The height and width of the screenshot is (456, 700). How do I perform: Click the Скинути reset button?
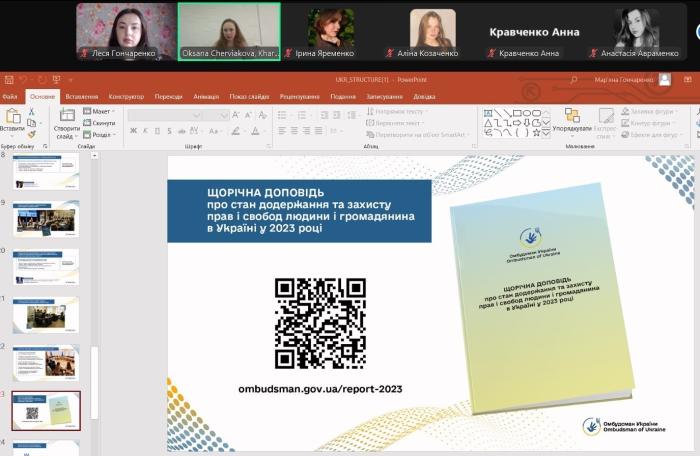pyautogui.click(x=101, y=123)
